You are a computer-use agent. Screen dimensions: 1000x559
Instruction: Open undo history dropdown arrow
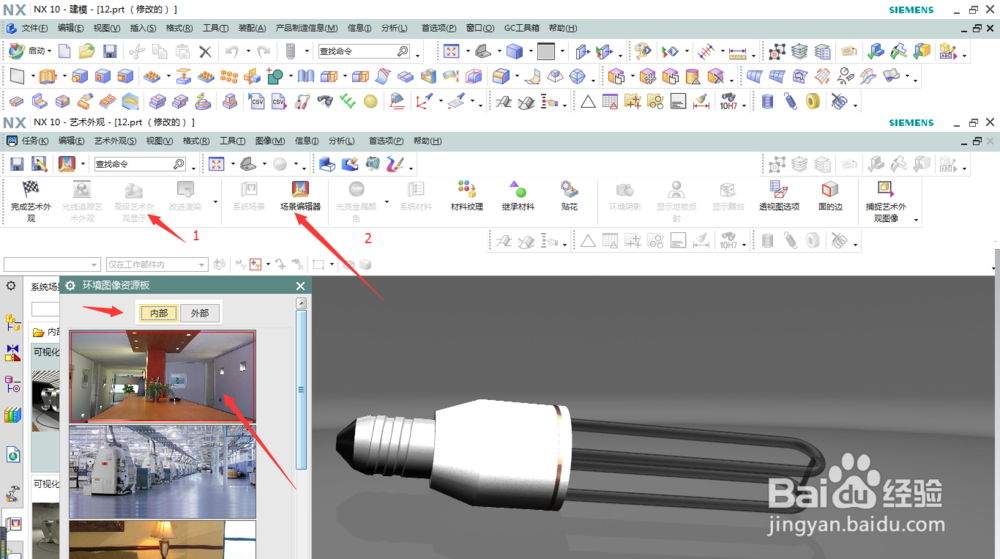248,52
